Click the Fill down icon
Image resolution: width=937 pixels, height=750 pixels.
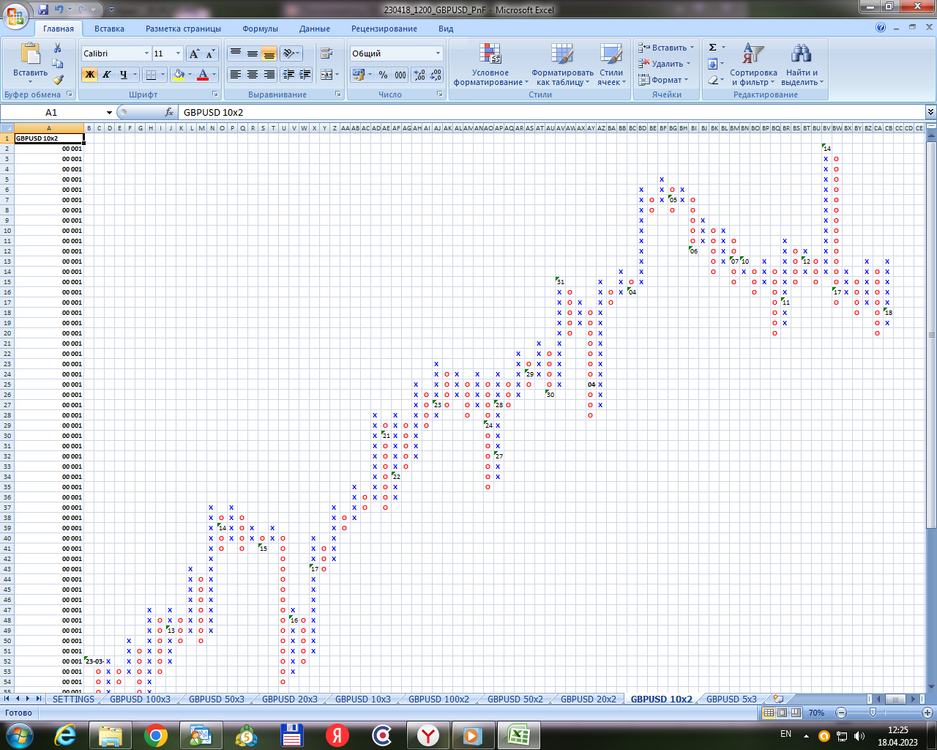click(712, 63)
